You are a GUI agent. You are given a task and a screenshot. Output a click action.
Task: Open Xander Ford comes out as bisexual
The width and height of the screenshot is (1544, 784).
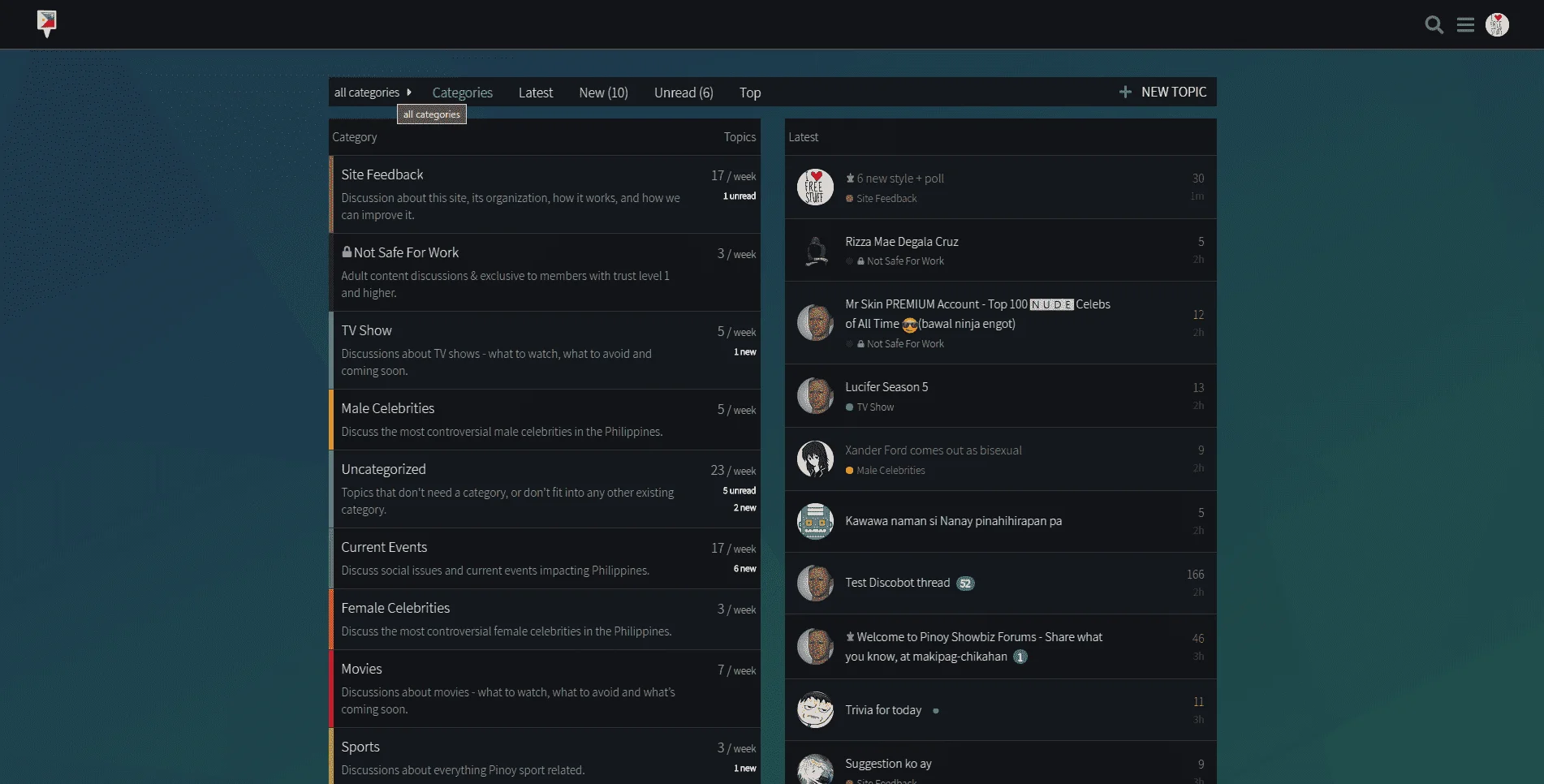coord(934,450)
